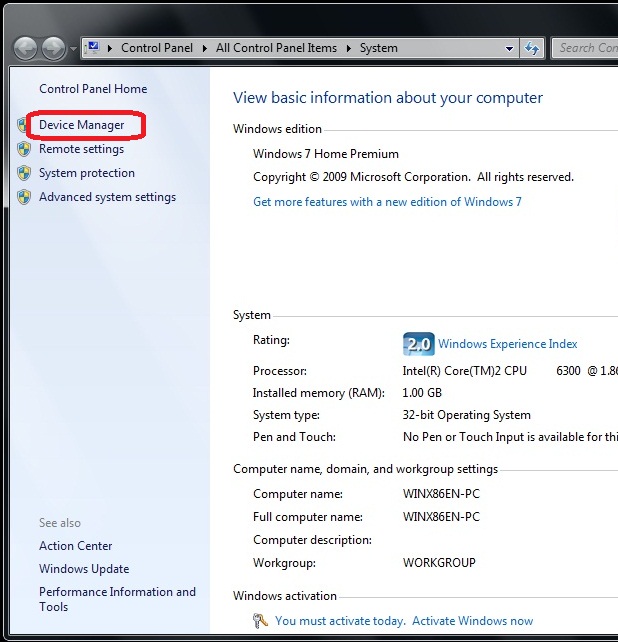Open Device Manager link
The width and height of the screenshot is (618, 642).
pos(81,125)
